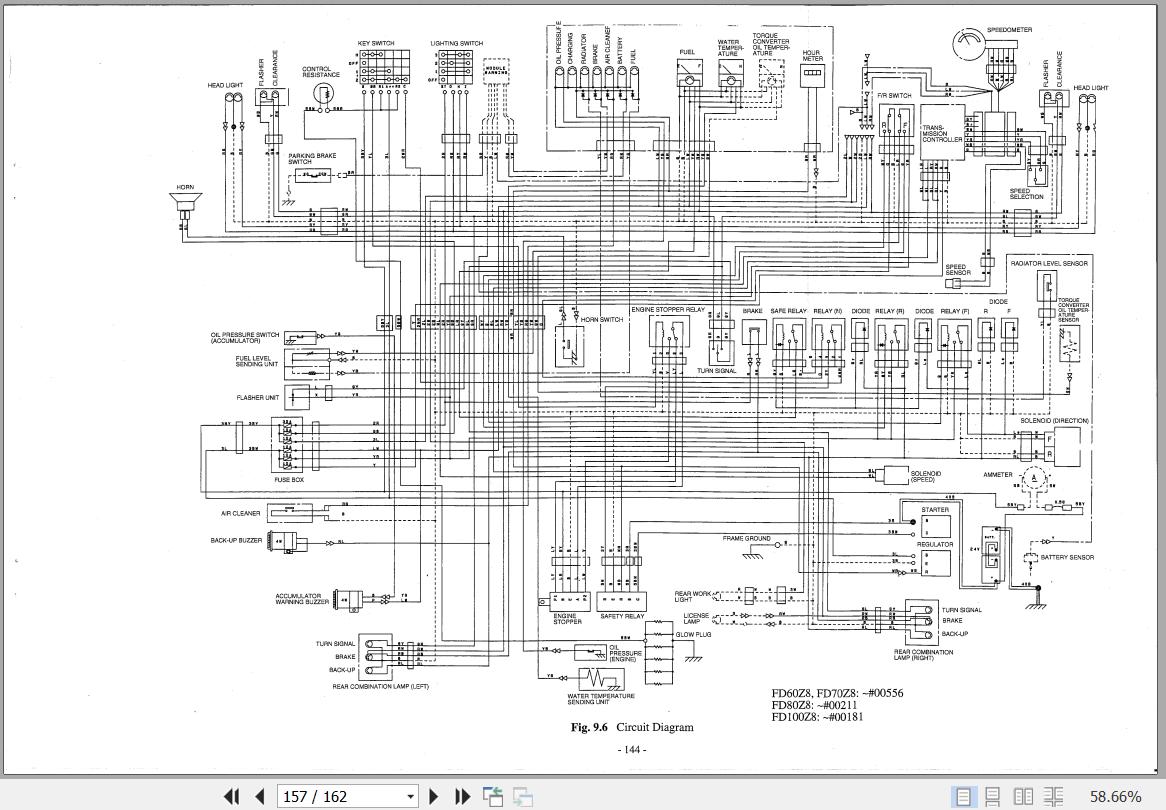The height and width of the screenshot is (810, 1166).
Task: Go to the next page
Action: [435, 797]
